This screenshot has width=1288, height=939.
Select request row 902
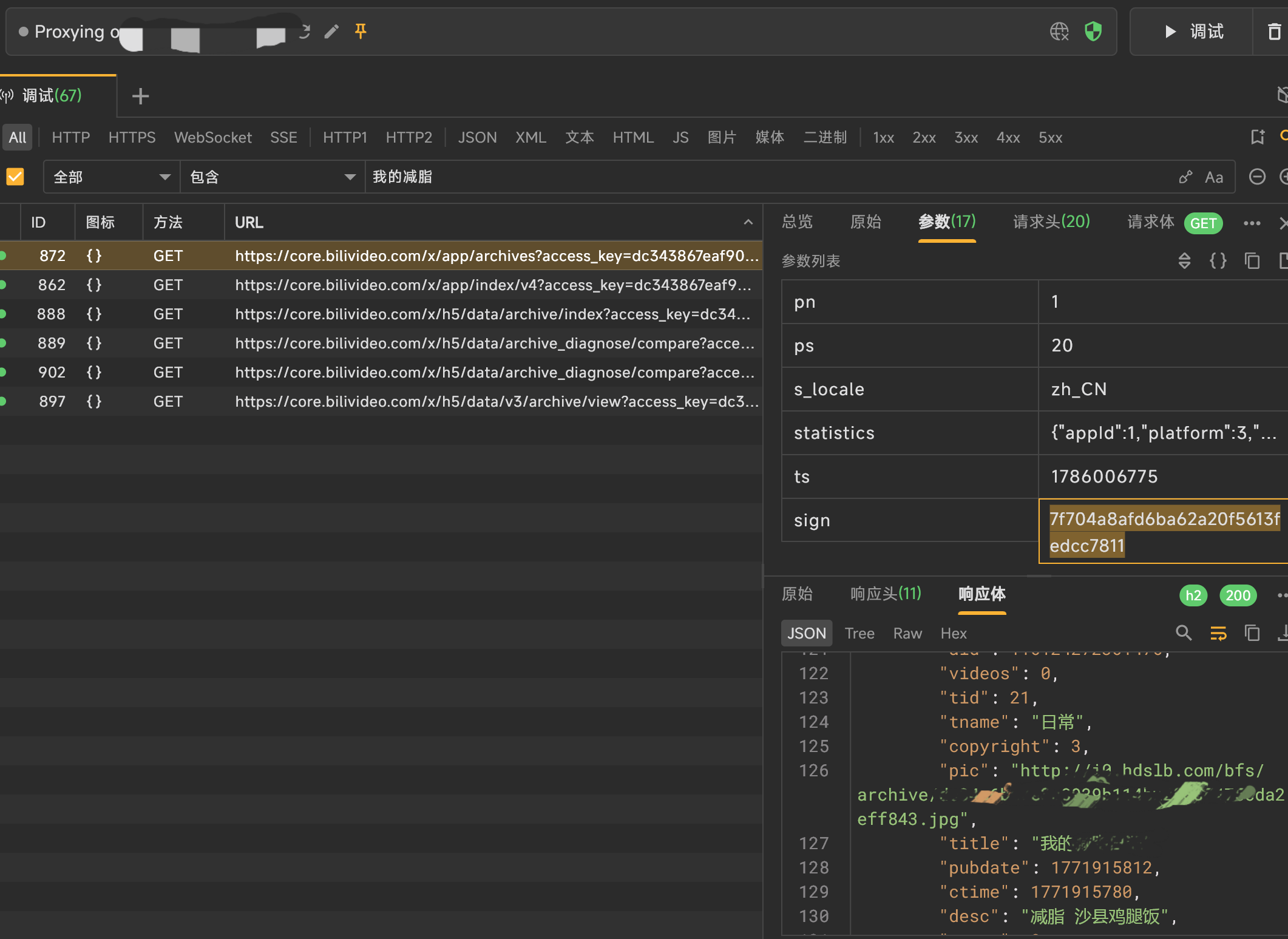tap(381, 372)
